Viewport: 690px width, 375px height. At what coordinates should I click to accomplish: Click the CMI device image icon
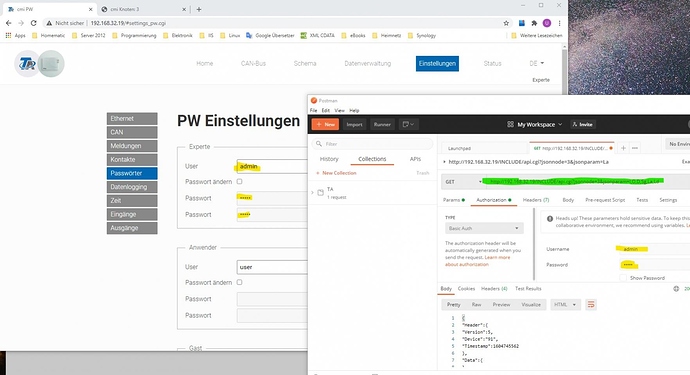[x=51, y=64]
